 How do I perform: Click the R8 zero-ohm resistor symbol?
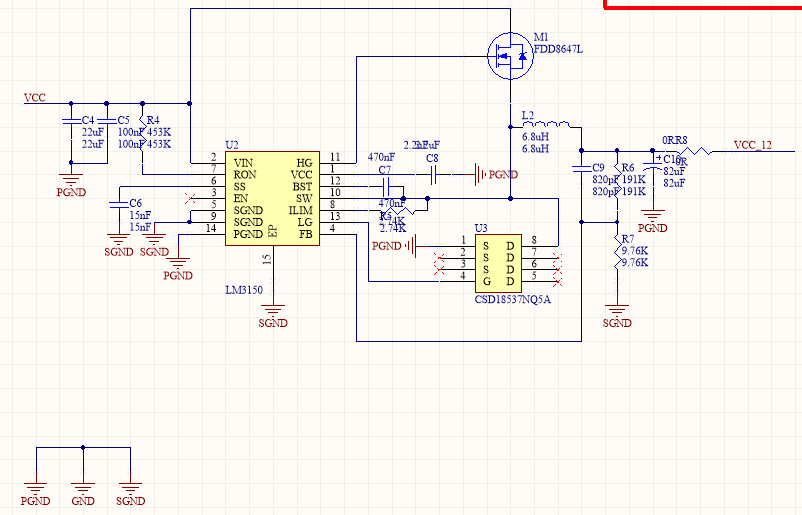[x=694, y=151]
